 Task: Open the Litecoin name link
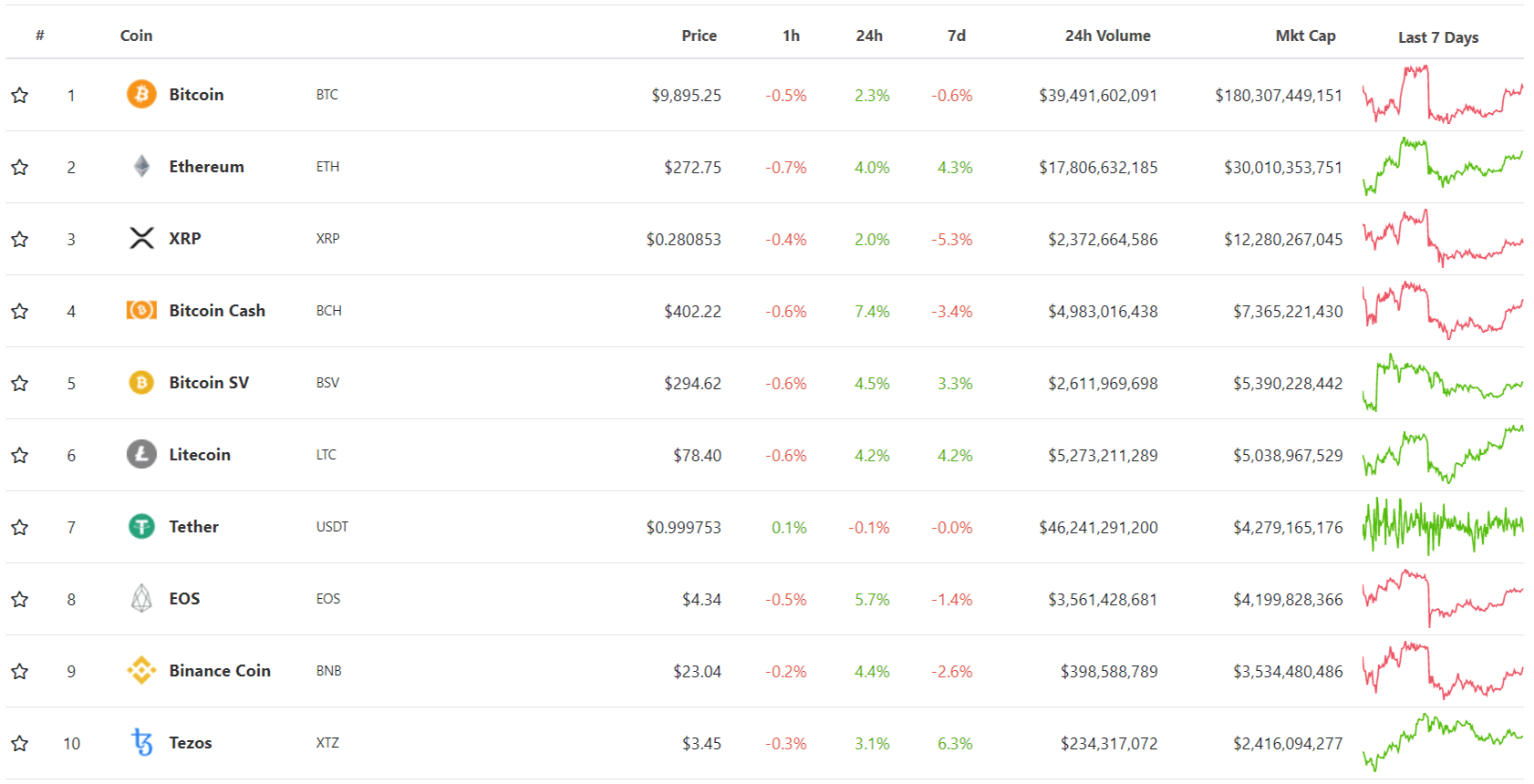point(200,454)
